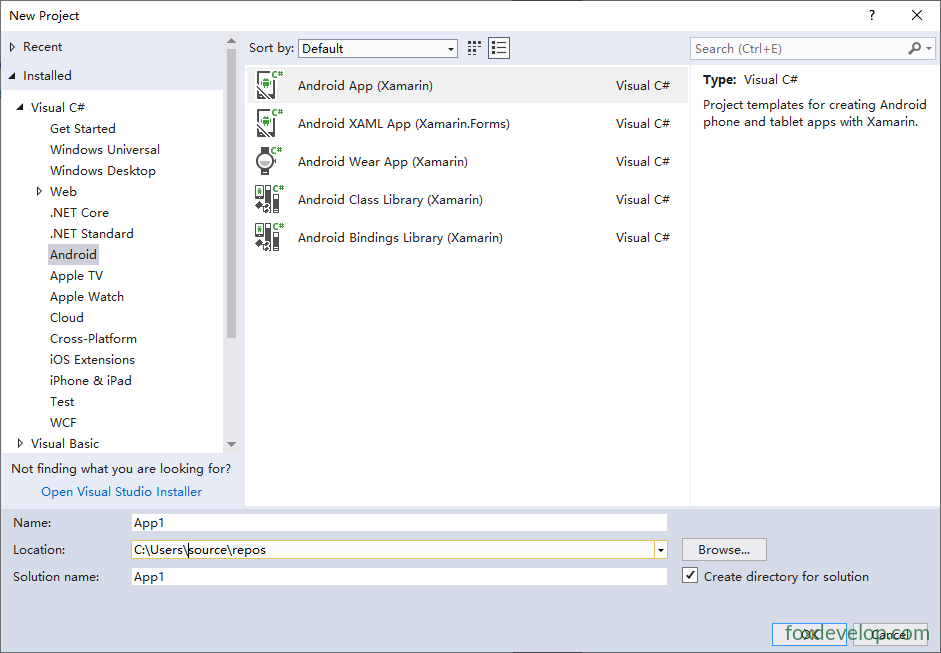Click the Location path field

pyautogui.click(x=392, y=550)
